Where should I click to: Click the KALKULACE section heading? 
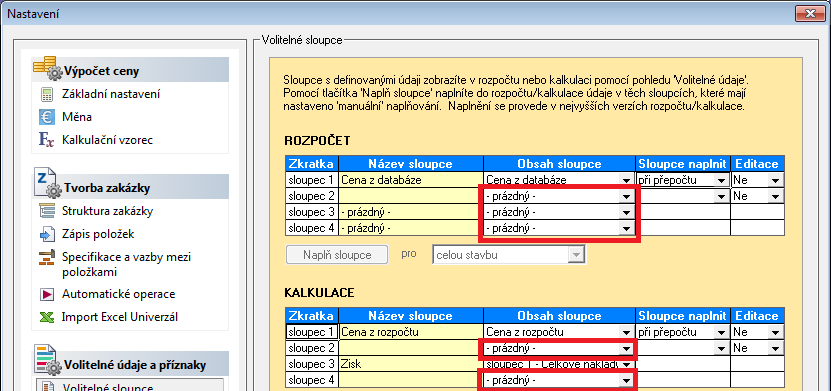pyautogui.click(x=320, y=293)
